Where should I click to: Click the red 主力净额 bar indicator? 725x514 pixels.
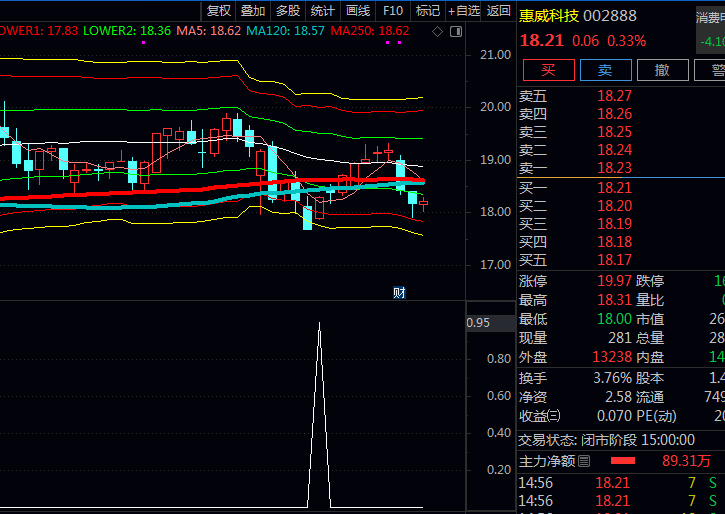pyautogui.click(x=623, y=461)
